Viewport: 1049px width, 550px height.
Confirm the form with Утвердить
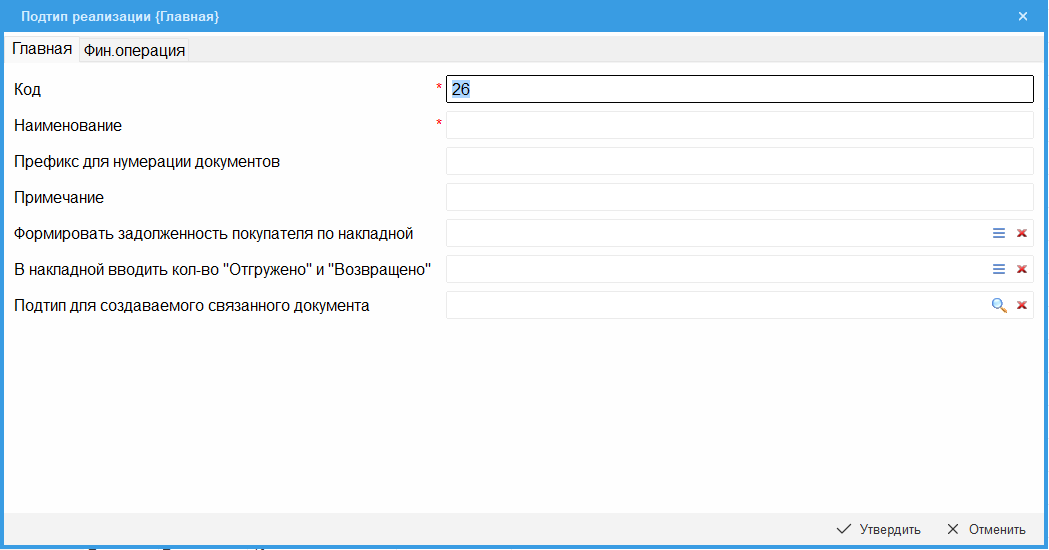tap(878, 529)
